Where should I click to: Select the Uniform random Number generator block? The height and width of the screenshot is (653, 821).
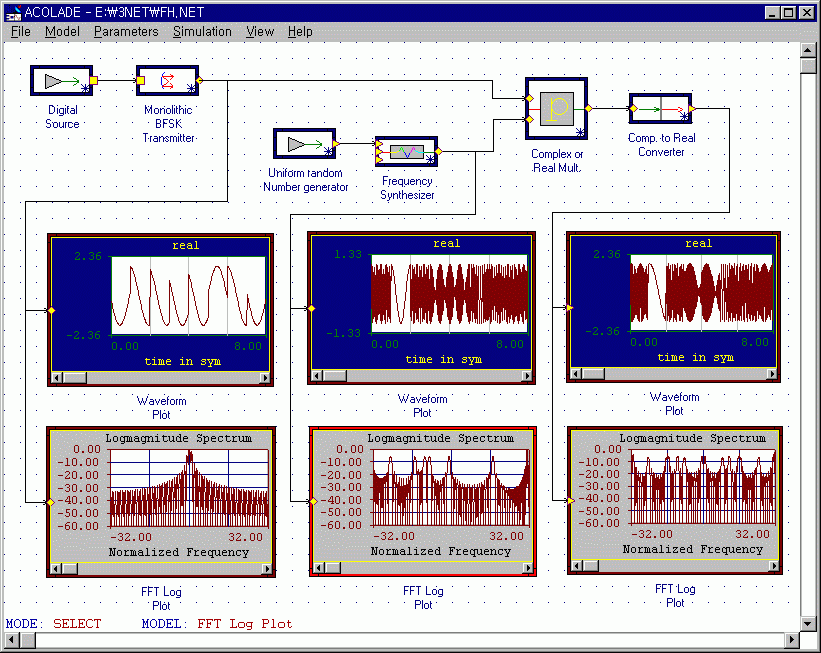[x=304, y=143]
